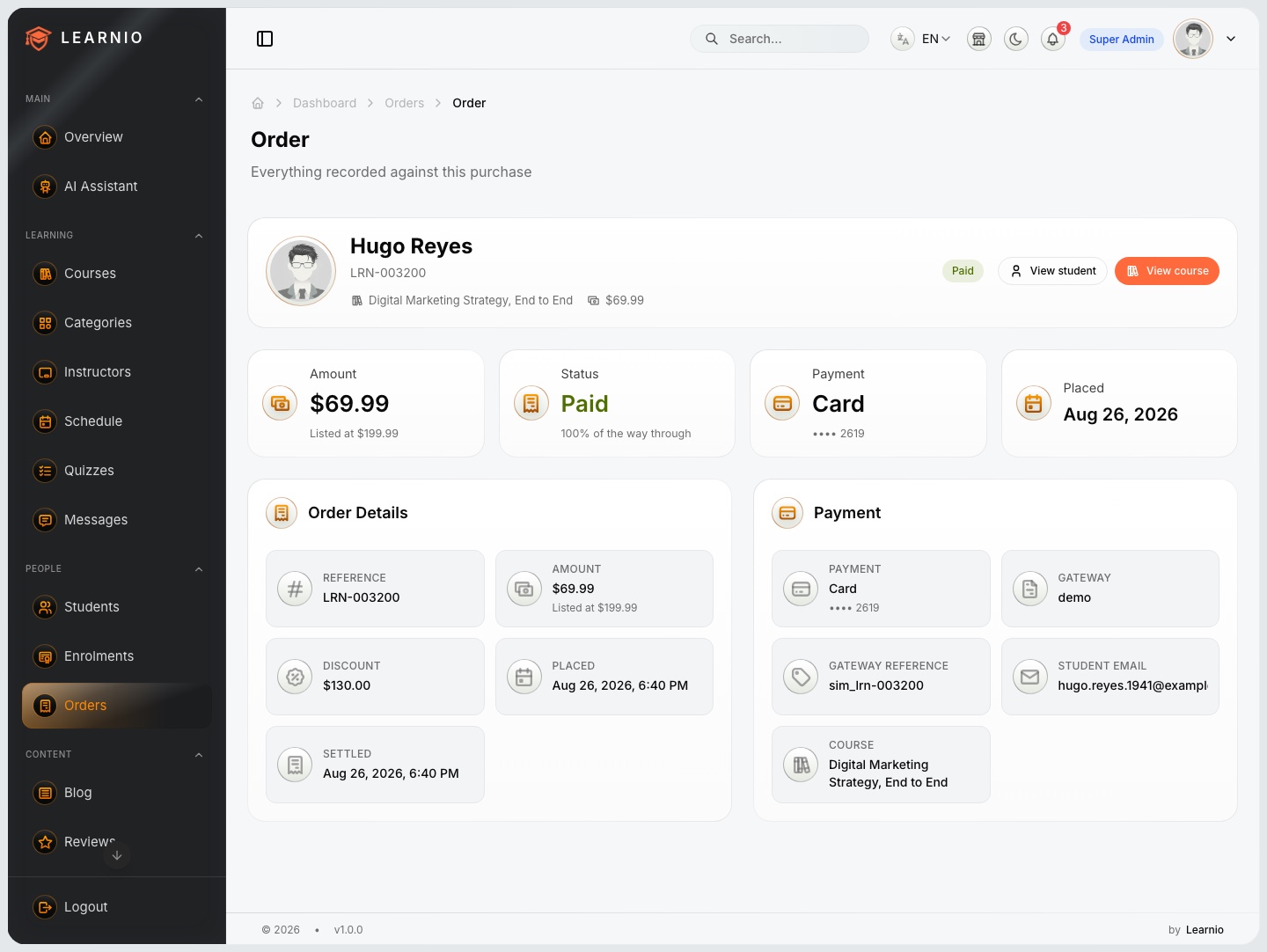
Task: Collapse the LEARNING sidebar section
Action: point(199,236)
